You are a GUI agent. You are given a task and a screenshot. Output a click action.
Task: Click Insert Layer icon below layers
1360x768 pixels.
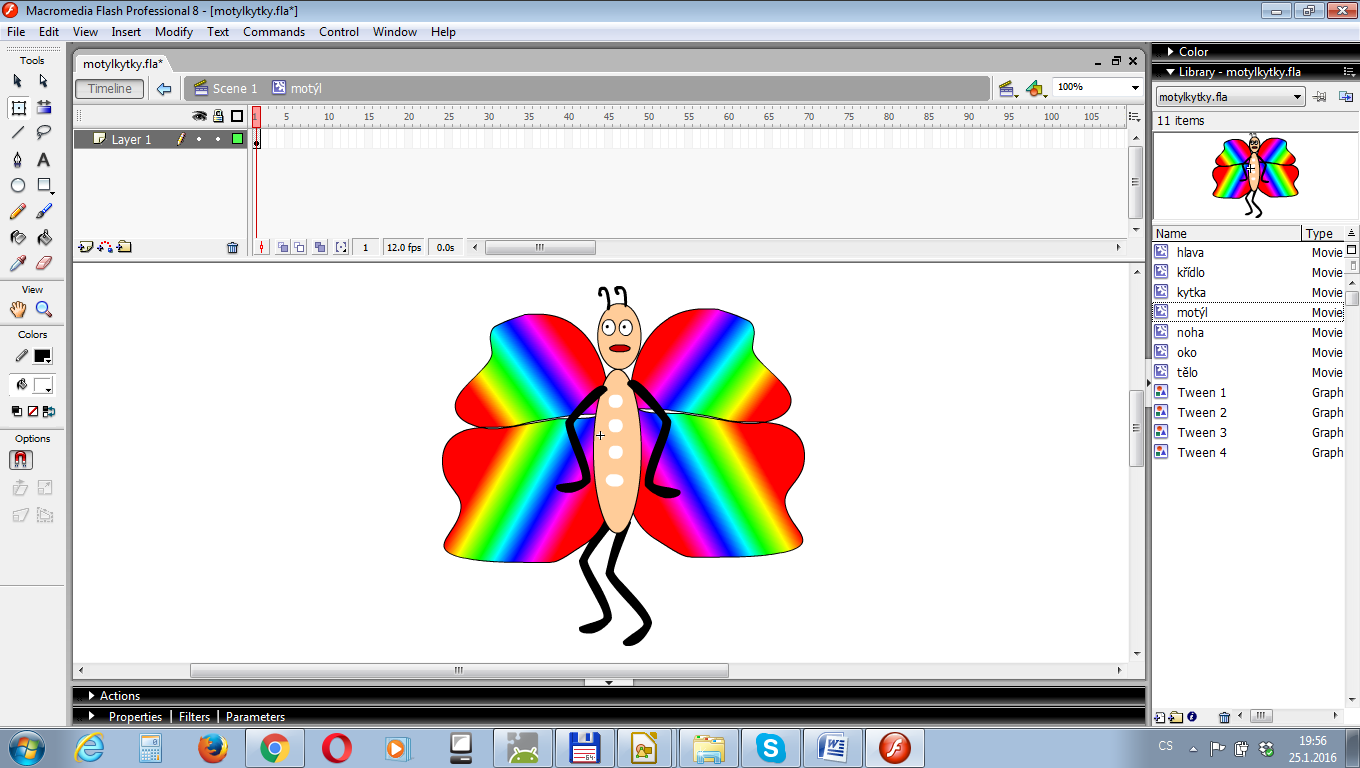click(85, 247)
